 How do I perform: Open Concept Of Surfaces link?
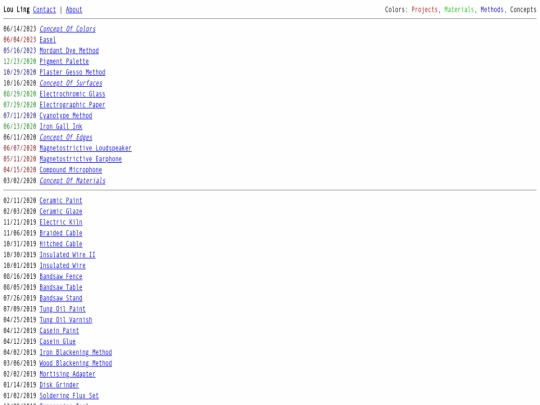coord(71,83)
